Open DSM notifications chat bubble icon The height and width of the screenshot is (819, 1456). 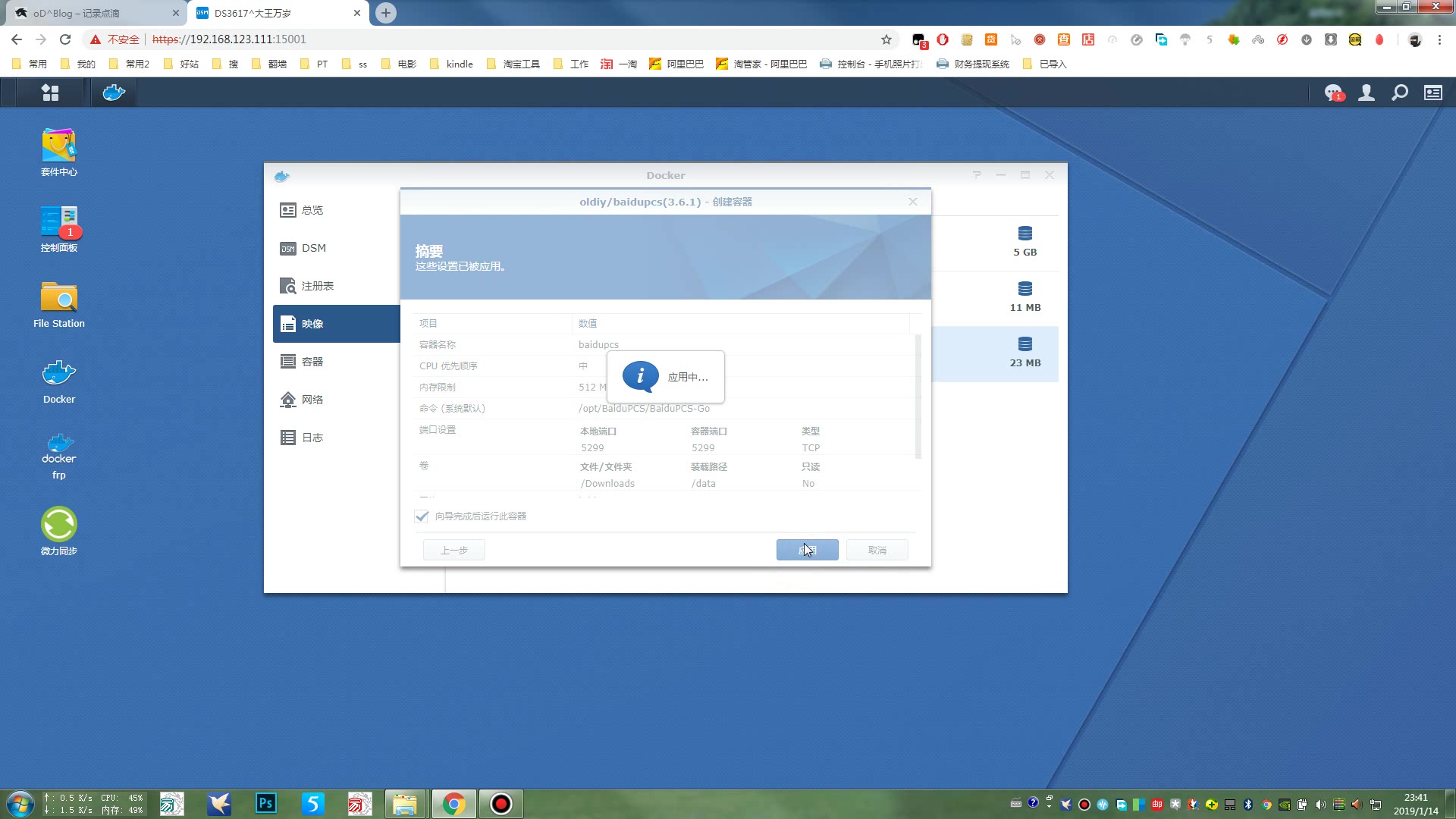click(x=1333, y=93)
